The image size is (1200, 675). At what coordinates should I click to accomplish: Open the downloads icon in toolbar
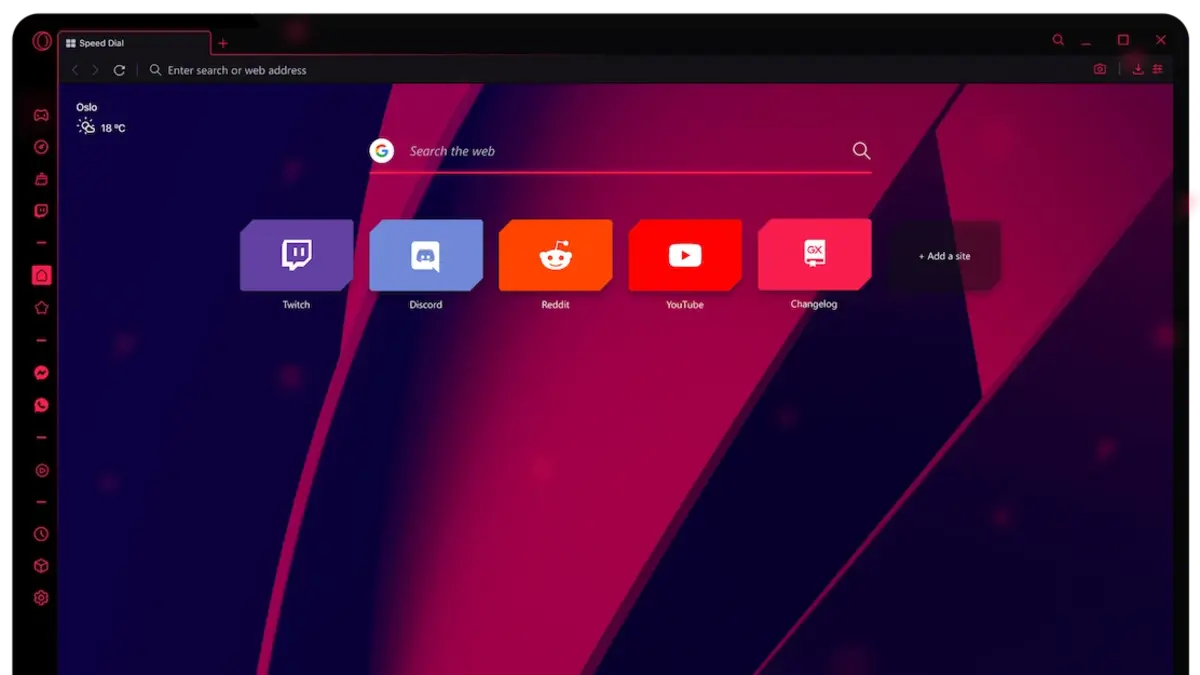(x=1137, y=69)
